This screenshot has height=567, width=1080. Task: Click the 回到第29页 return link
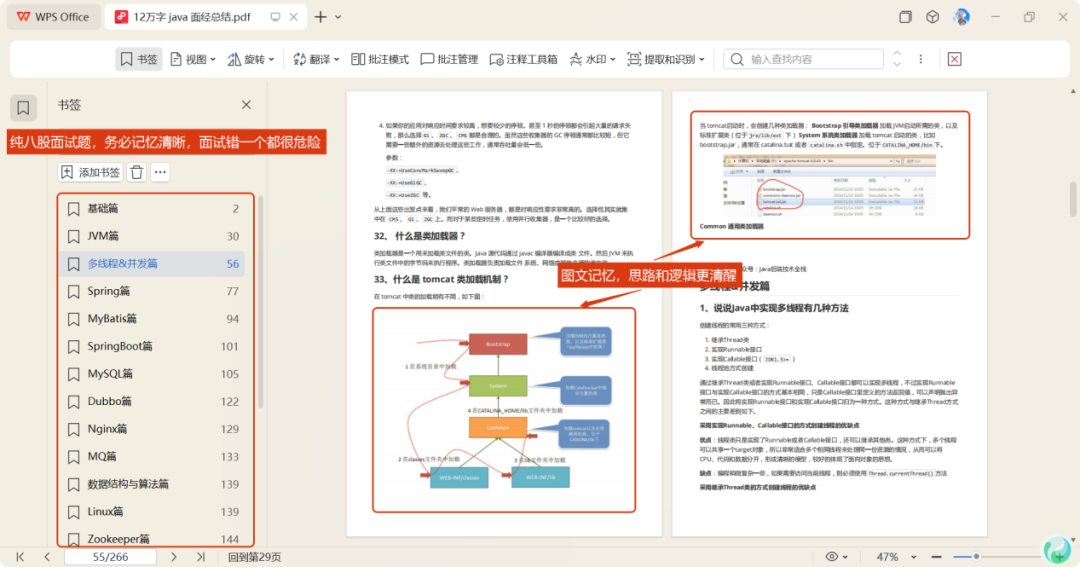pyautogui.click(x=255, y=557)
